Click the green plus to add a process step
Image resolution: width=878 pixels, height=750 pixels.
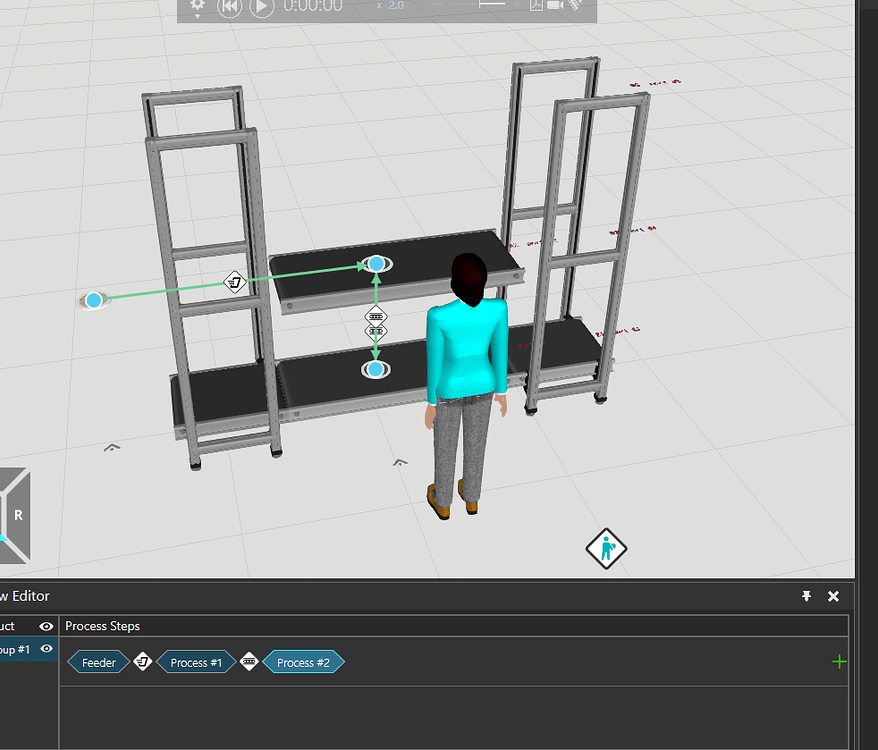(x=838, y=661)
